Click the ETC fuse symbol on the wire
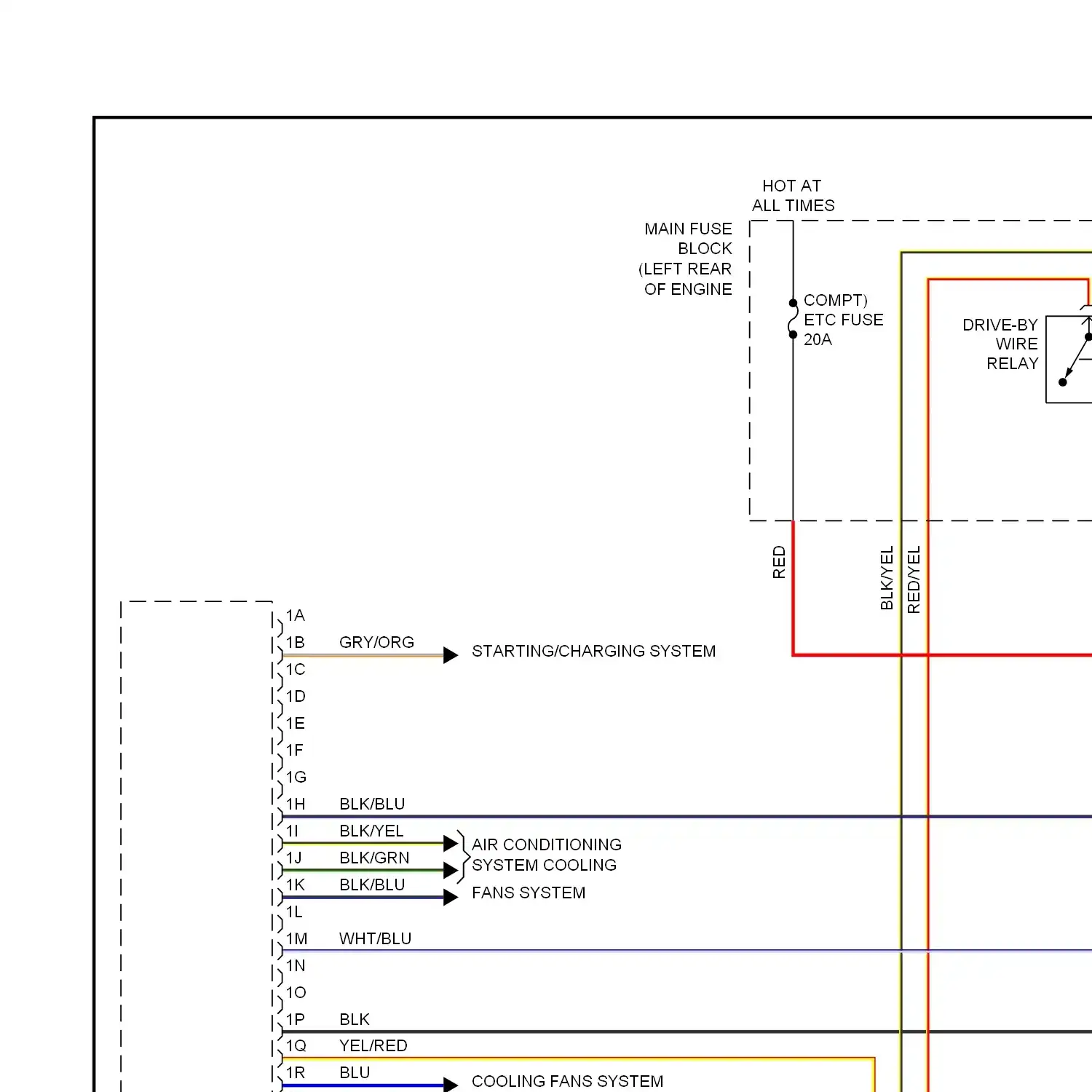This screenshot has width=1092, height=1092. coord(793,319)
